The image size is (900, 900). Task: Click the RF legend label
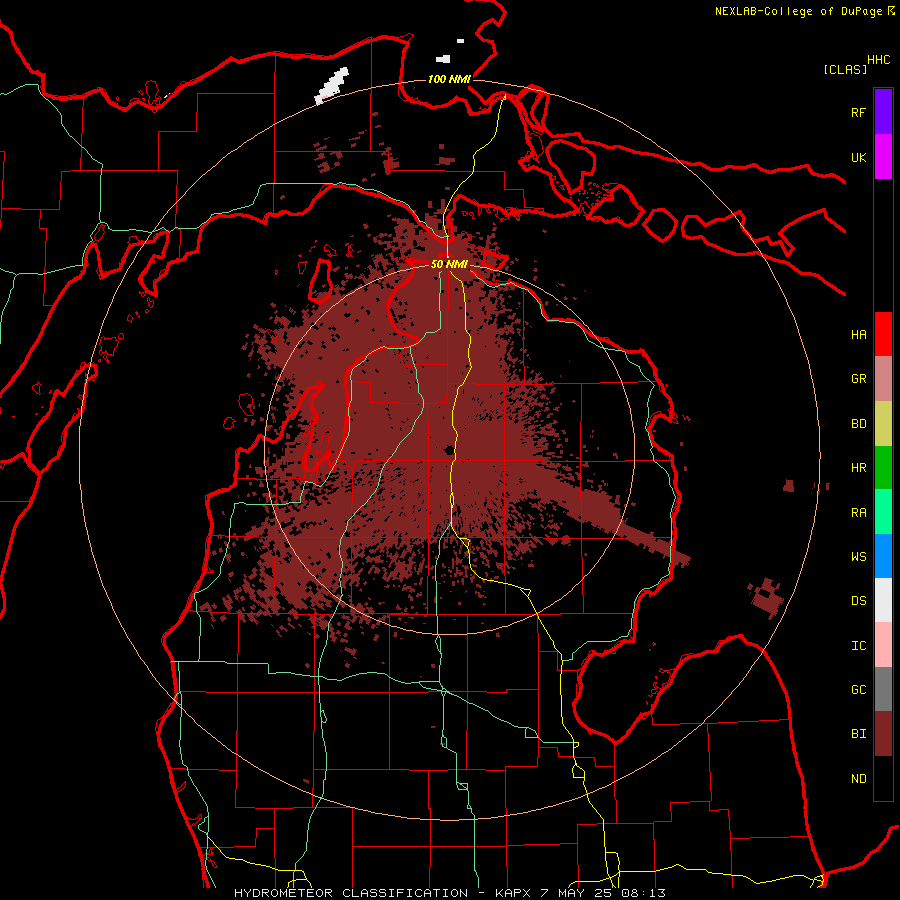[x=858, y=112]
